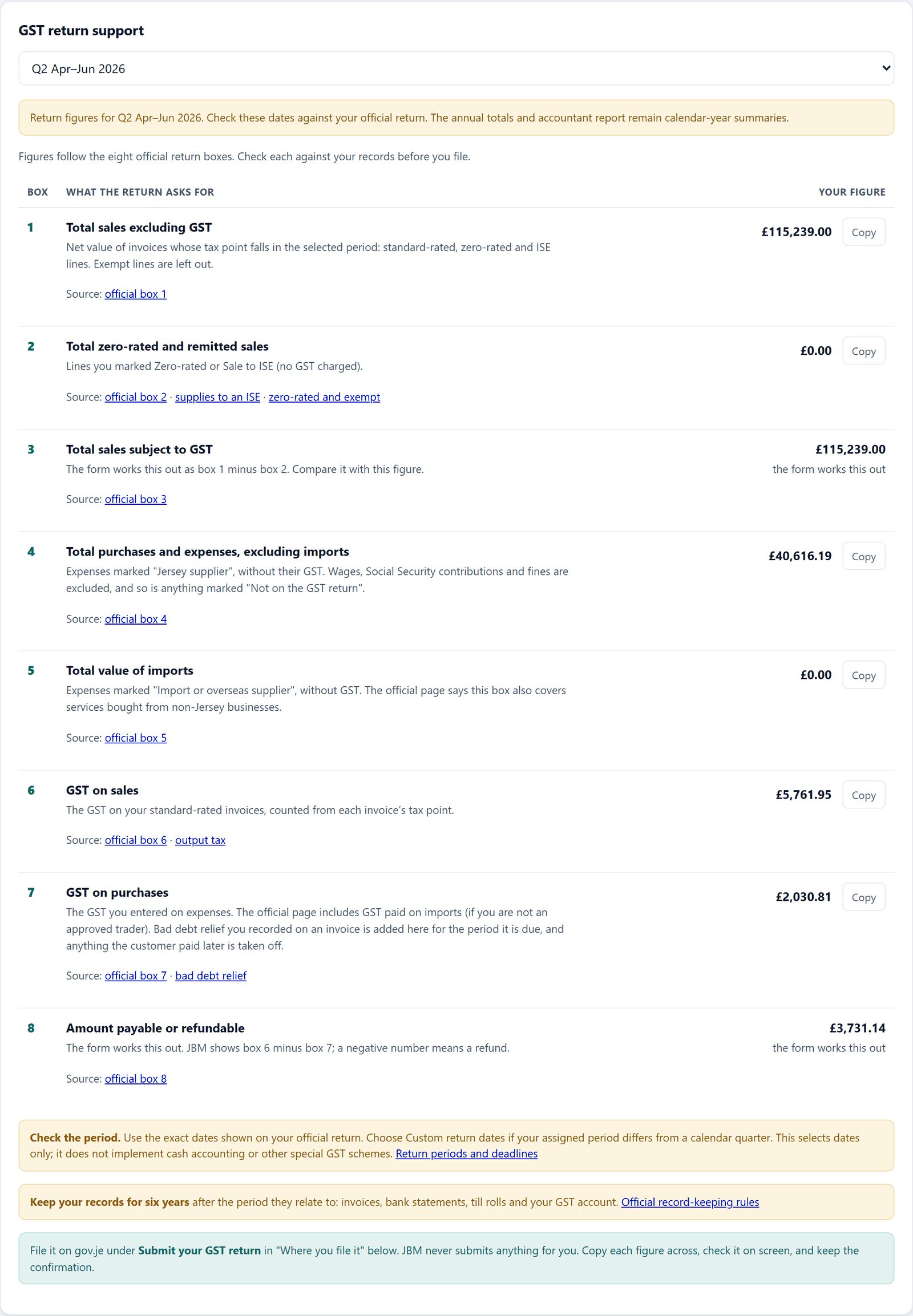The image size is (913, 1316).
Task: Open the Q2 Apr–Jun 2026 period dropdown
Action: pos(456,68)
